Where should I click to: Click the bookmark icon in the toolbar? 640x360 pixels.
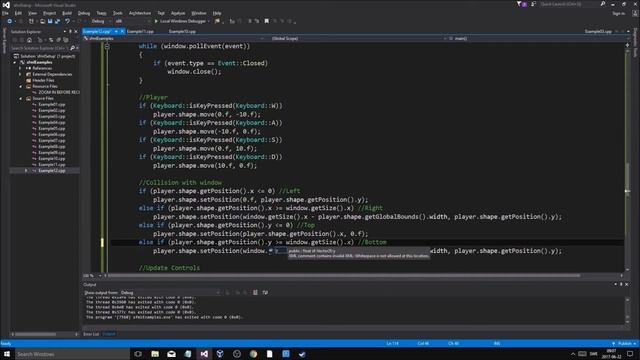pos(267,21)
